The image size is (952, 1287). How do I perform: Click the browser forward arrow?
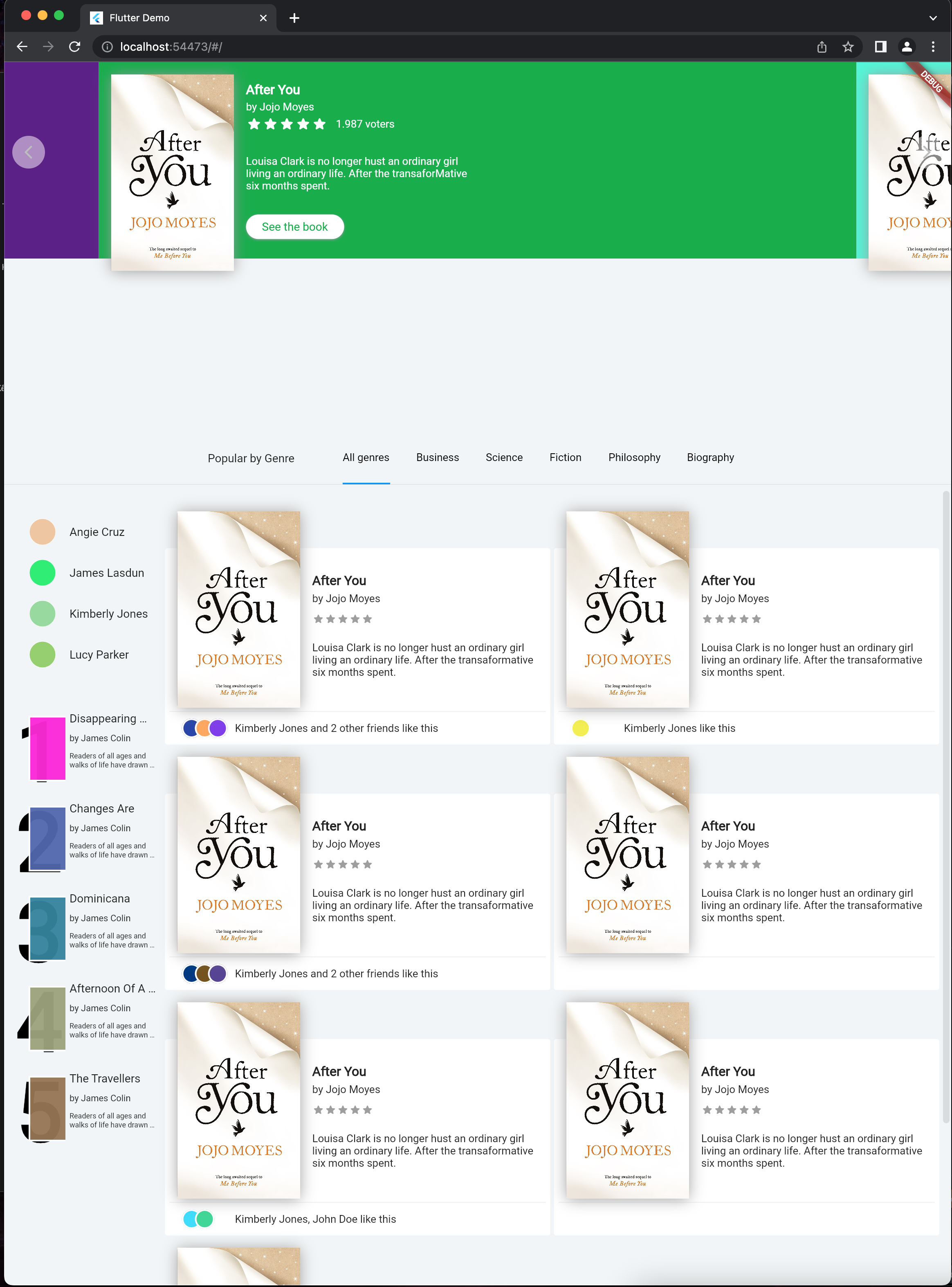(x=48, y=47)
